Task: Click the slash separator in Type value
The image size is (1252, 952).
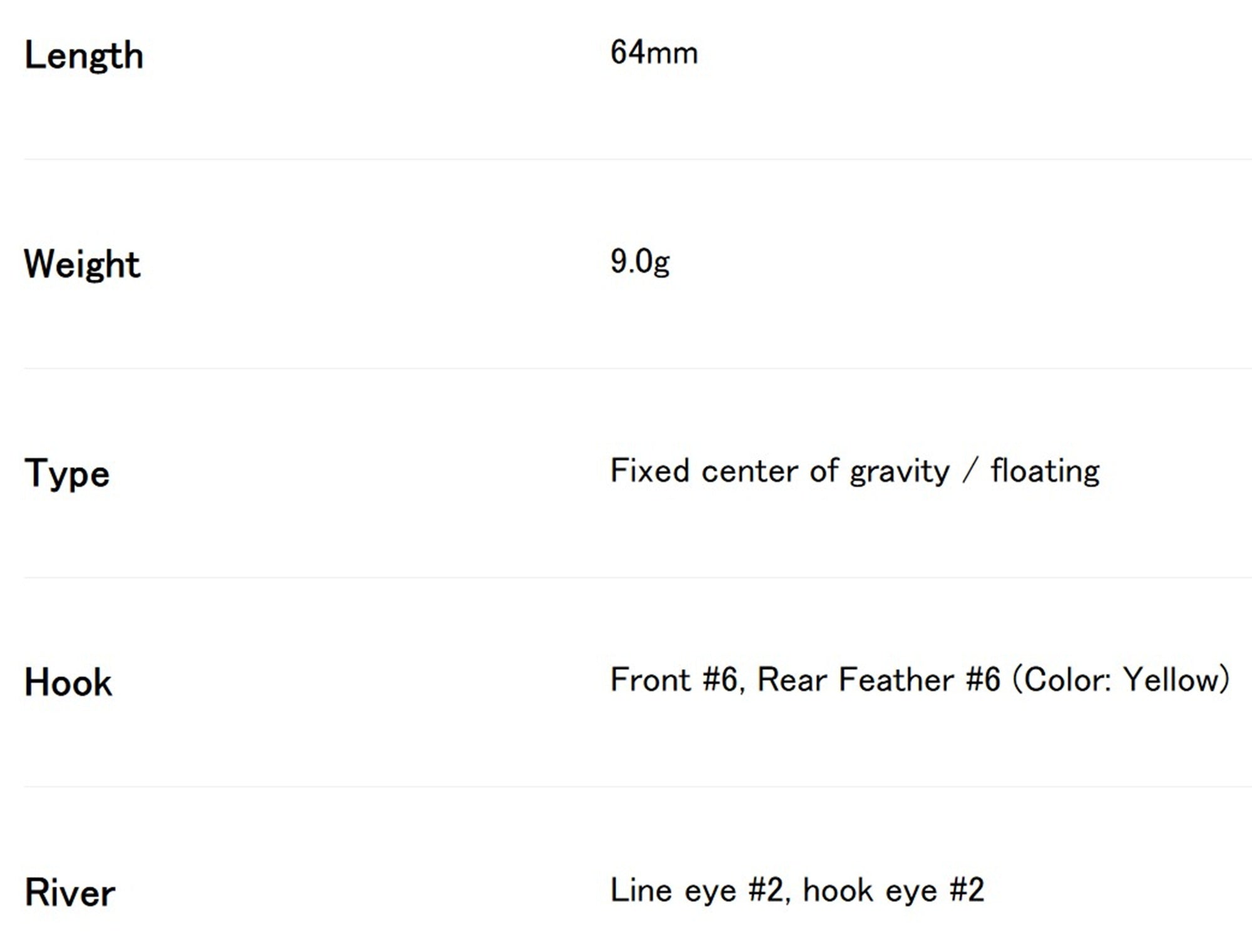Action: click(970, 472)
